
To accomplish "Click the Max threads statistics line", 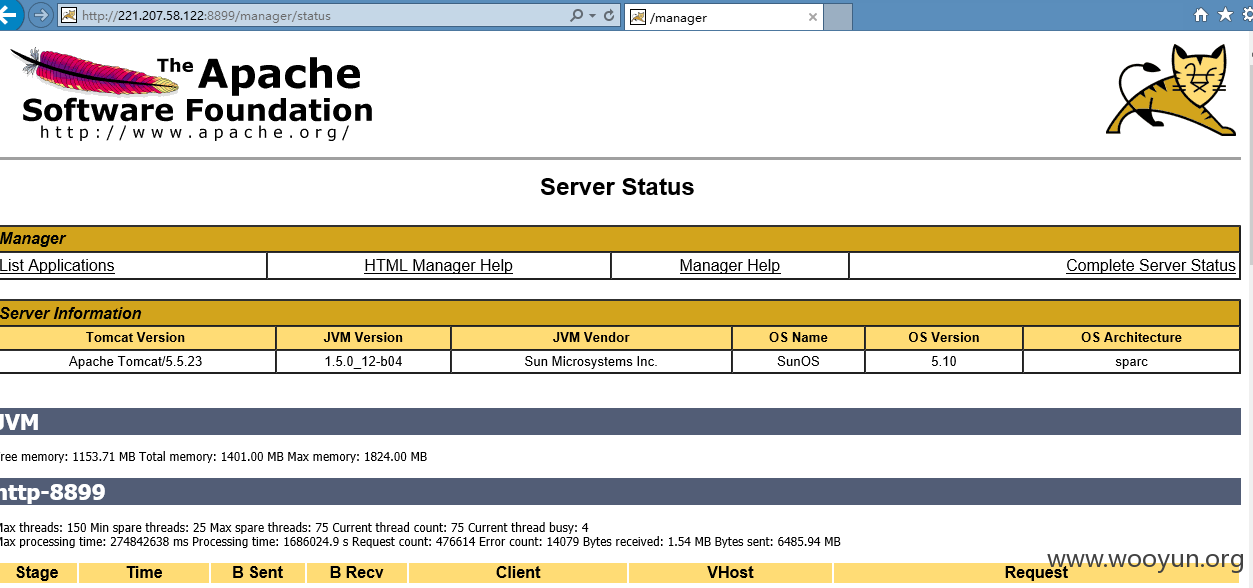I will (x=294, y=528).
